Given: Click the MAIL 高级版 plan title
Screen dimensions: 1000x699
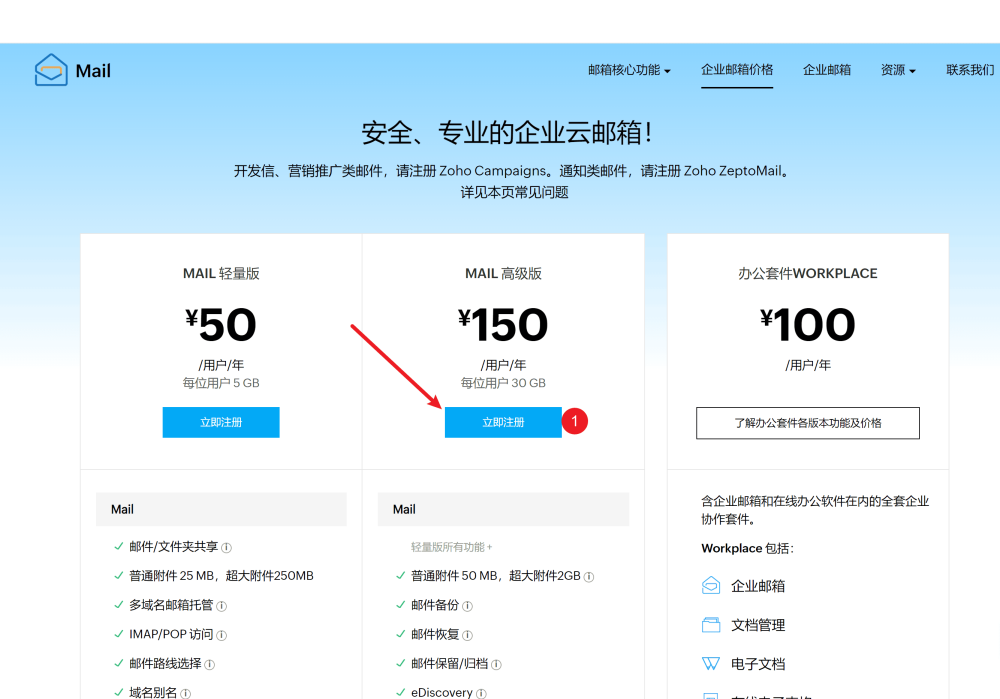Looking at the screenshot, I should pyautogui.click(x=503, y=274).
